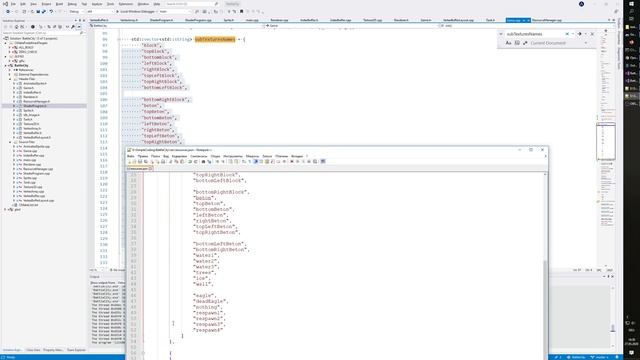
Task: Click Print icon in Notepad++ toolbar
Action: pos(163,162)
